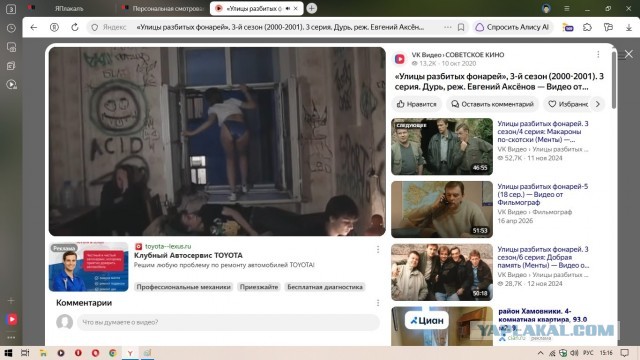Image resolution: width=640 pixels, height=360 pixels.
Task: Click Профессиональные механики ad chip
Action: click(x=183, y=287)
